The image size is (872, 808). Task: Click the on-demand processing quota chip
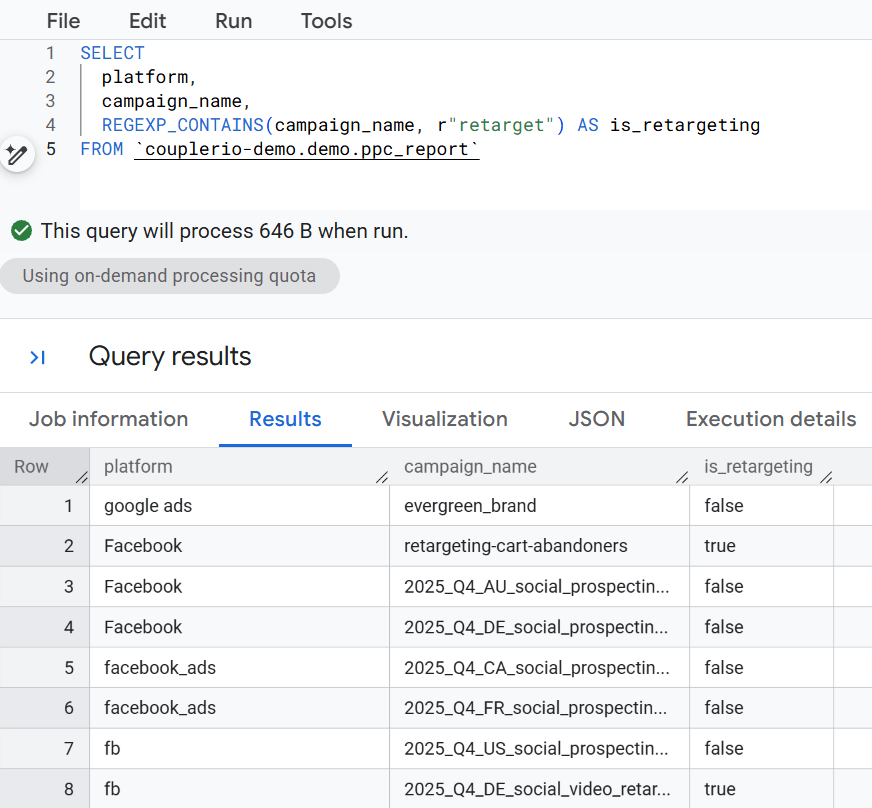(x=170, y=276)
